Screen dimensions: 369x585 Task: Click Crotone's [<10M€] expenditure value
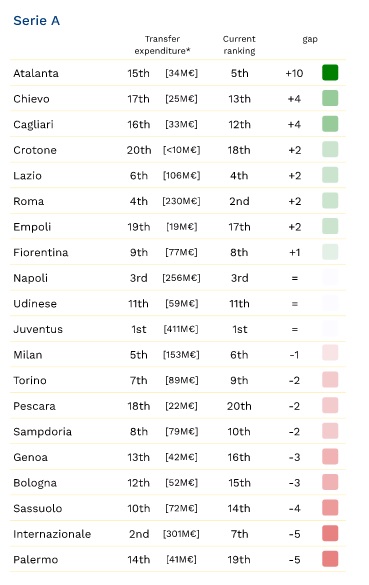(x=181, y=150)
